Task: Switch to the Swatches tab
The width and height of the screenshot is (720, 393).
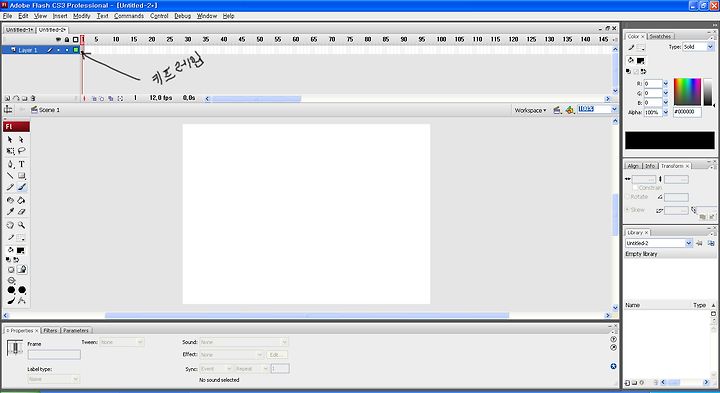Action: tap(660, 36)
